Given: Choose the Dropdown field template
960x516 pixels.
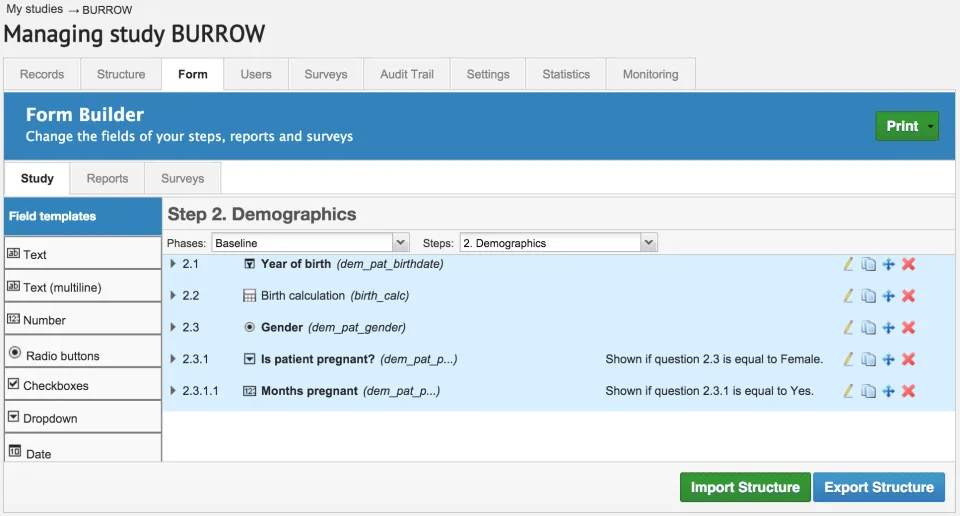Looking at the screenshot, I should tap(83, 417).
